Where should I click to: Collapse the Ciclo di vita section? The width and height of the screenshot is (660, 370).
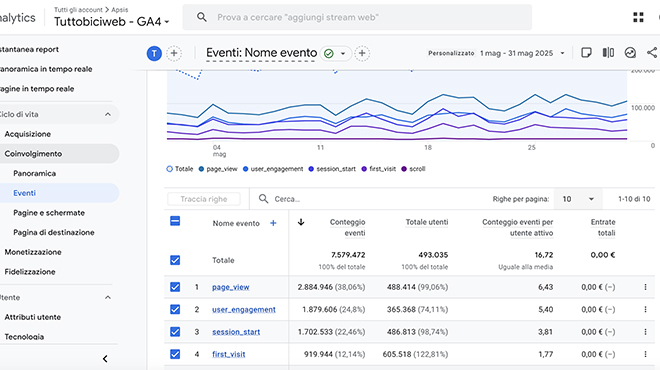coord(108,114)
